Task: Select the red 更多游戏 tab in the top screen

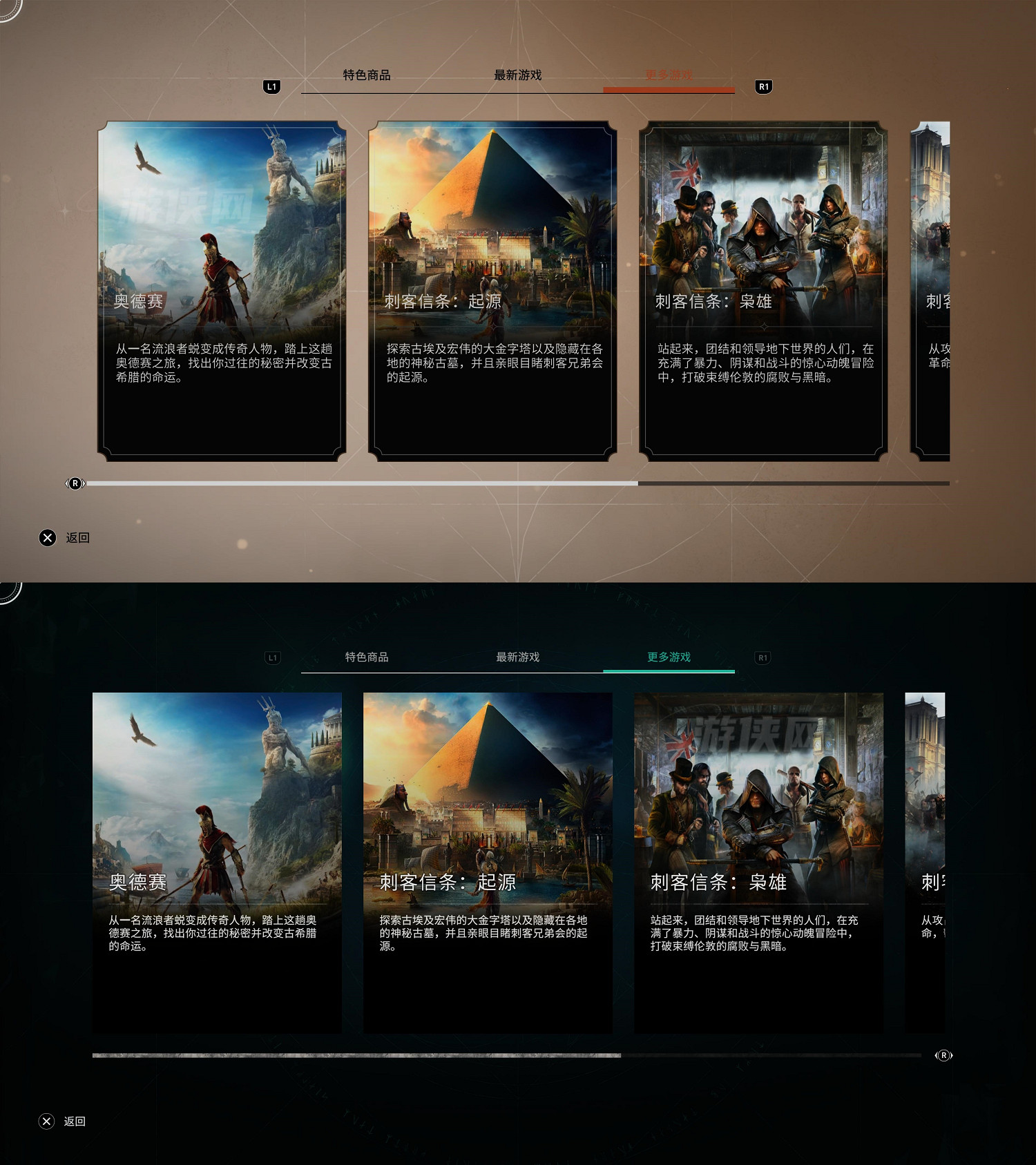Action: point(669,75)
